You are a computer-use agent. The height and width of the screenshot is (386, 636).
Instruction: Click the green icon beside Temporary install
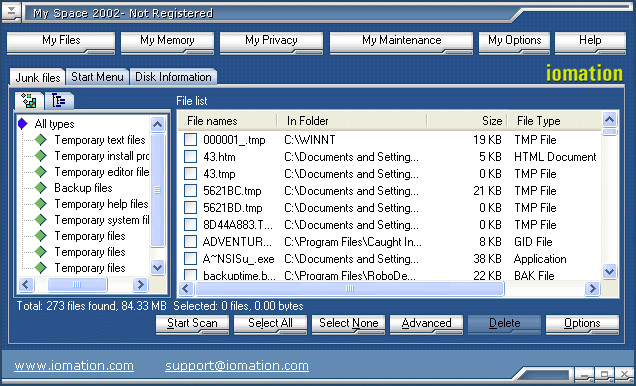(x=41, y=156)
